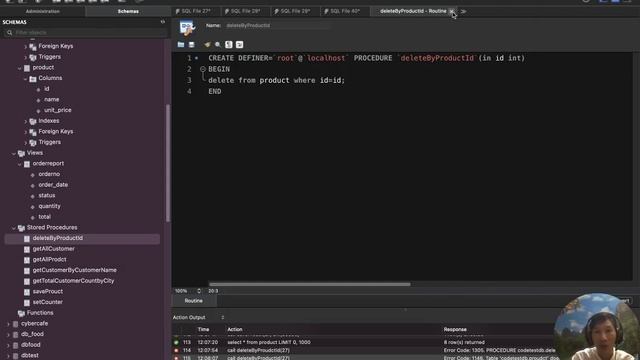Click the 'delete from product' code line
640x360 pixels.
coord(276,80)
